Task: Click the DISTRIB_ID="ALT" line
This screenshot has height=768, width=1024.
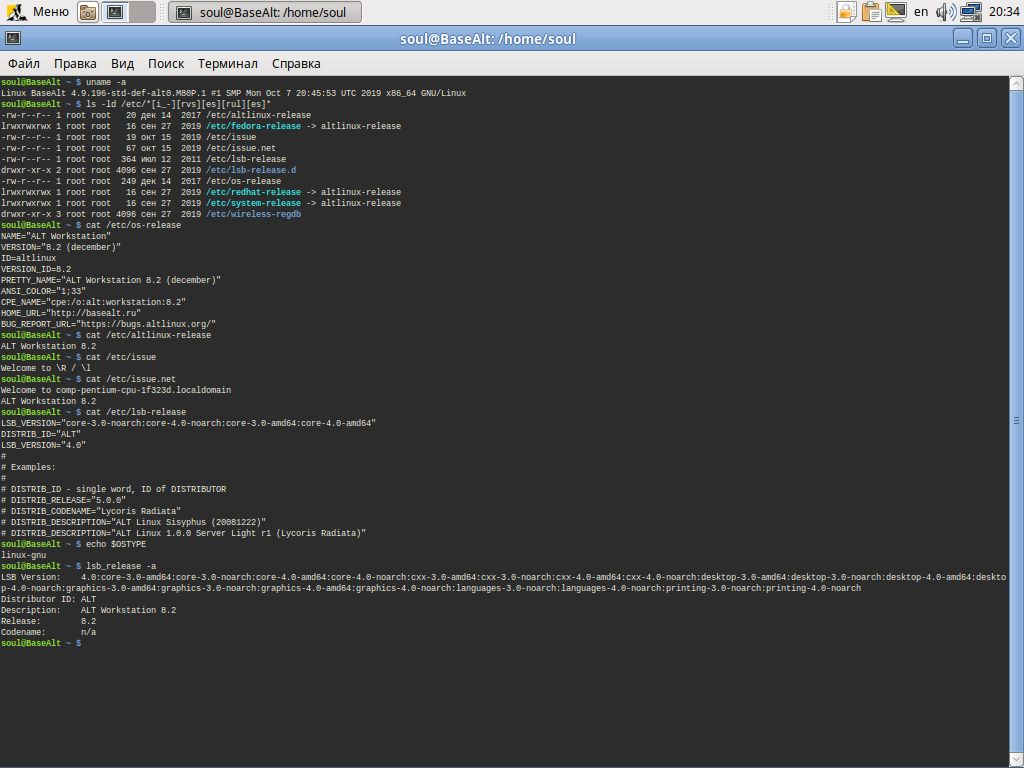Action: pos(40,434)
